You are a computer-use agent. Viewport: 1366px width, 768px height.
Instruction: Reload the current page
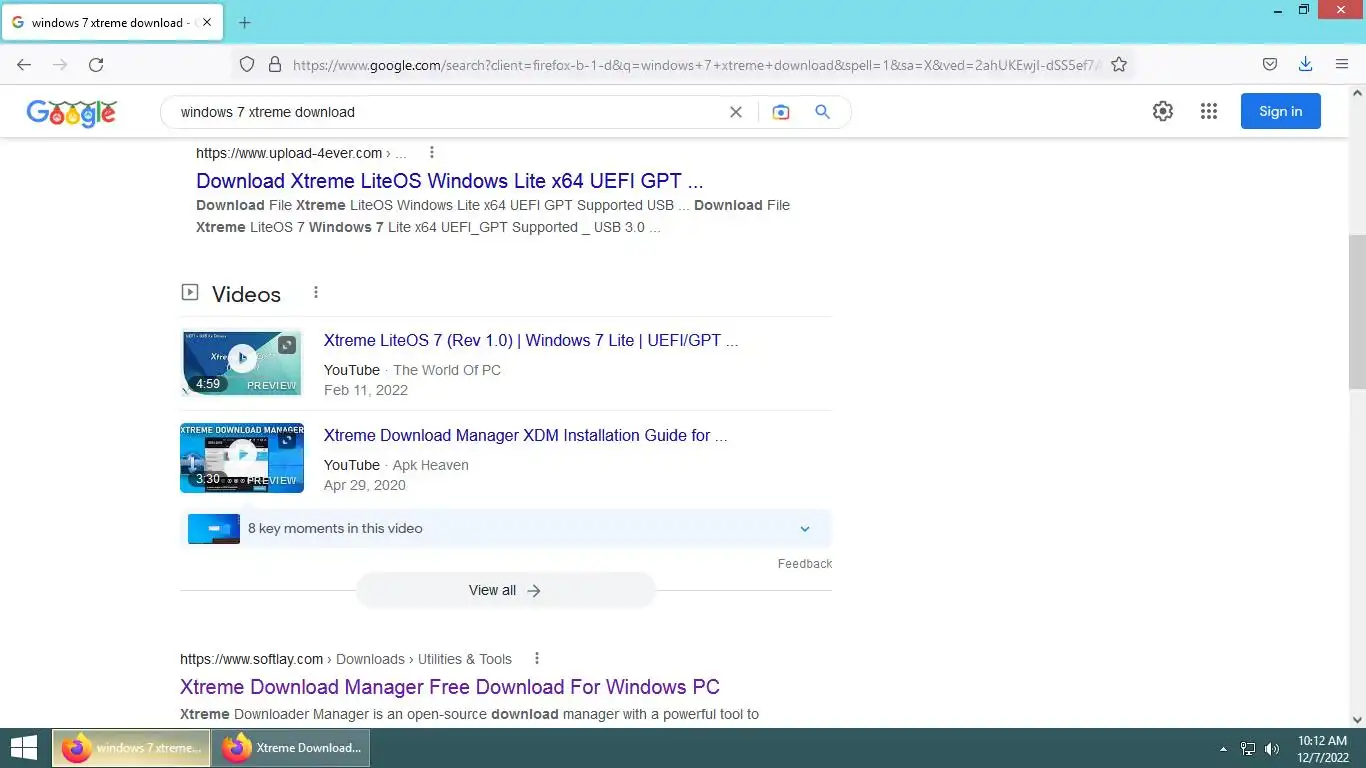tap(96, 65)
